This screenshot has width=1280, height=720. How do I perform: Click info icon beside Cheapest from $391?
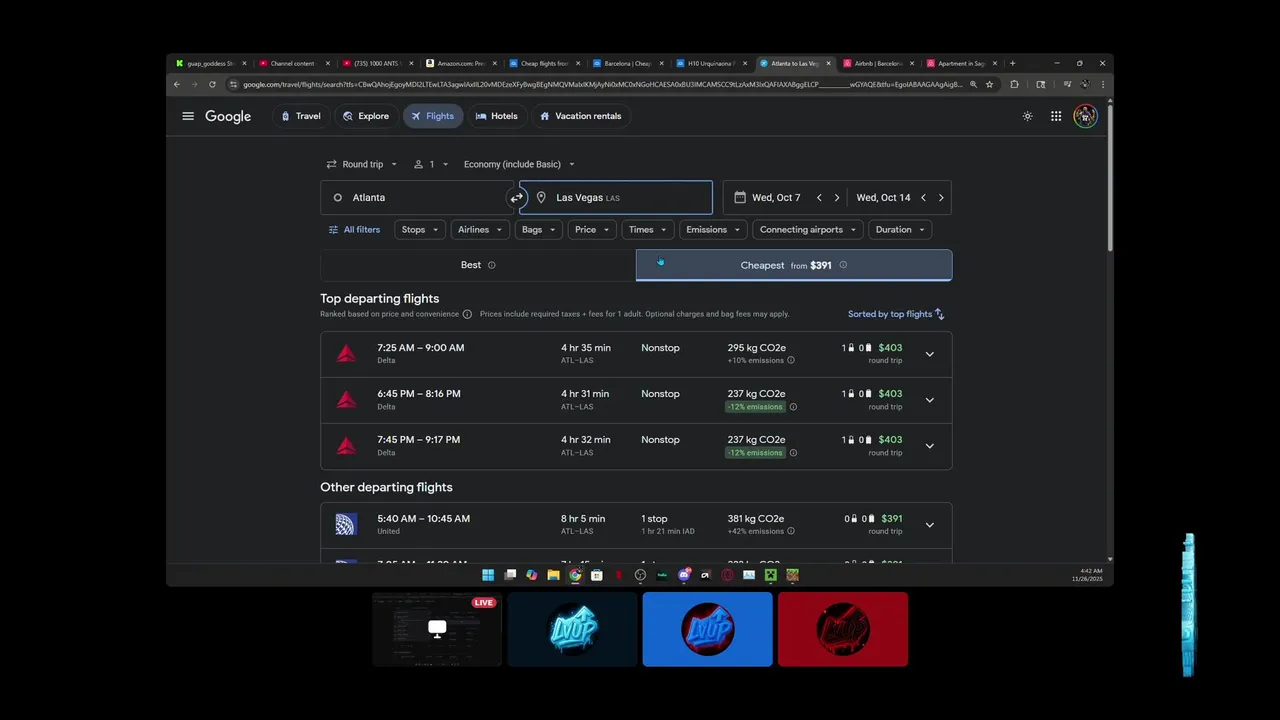(x=843, y=265)
